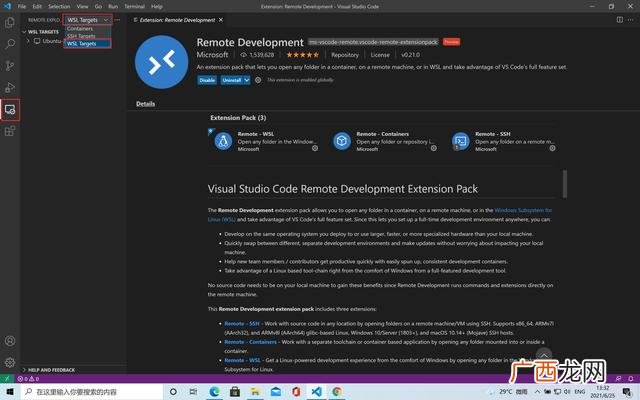Open the Selection menu
The height and width of the screenshot is (400, 640).
click(x=59, y=7)
